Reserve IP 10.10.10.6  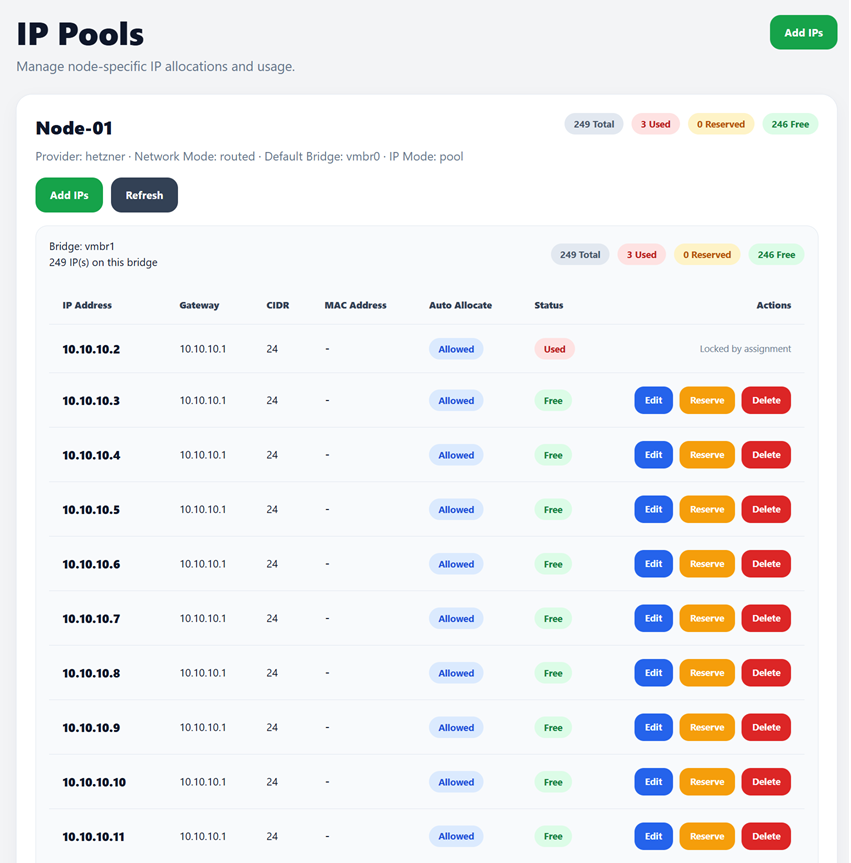pos(707,564)
